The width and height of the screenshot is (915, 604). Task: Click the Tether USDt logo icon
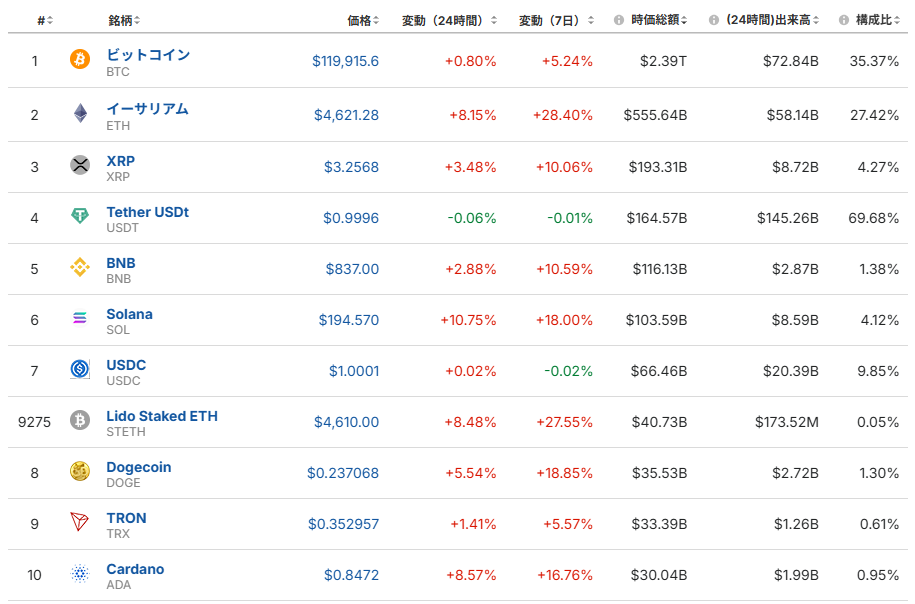click(x=80, y=216)
